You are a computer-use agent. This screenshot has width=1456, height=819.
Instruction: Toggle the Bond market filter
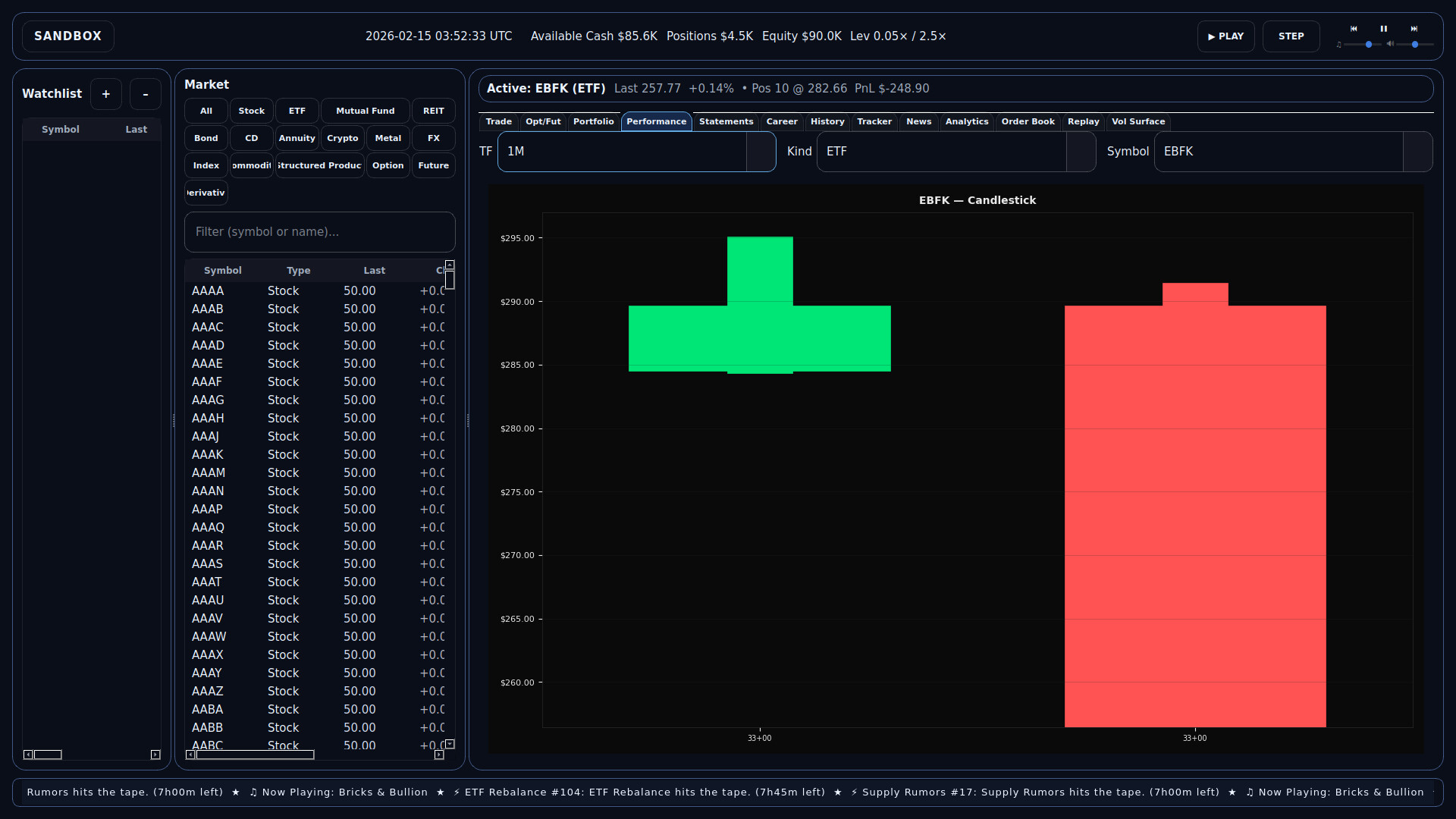pyautogui.click(x=205, y=138)
